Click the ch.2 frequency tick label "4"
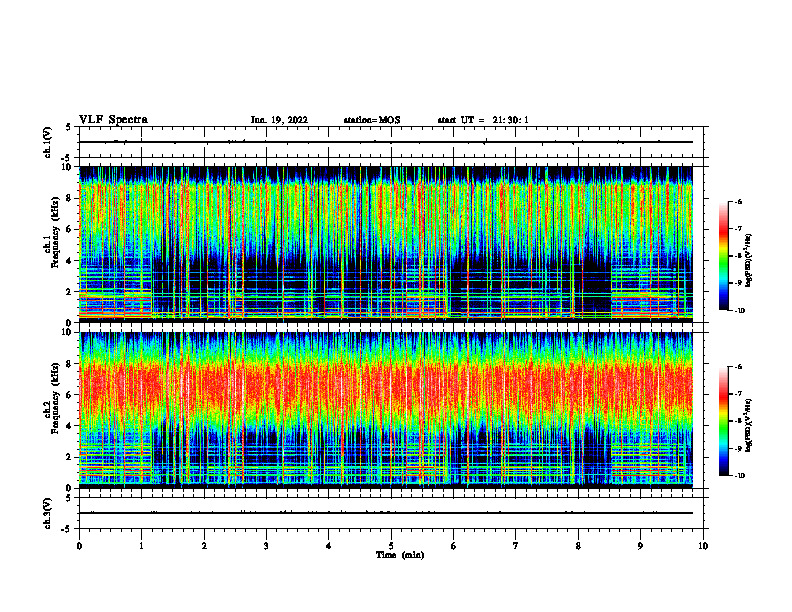 coord(70,426)
